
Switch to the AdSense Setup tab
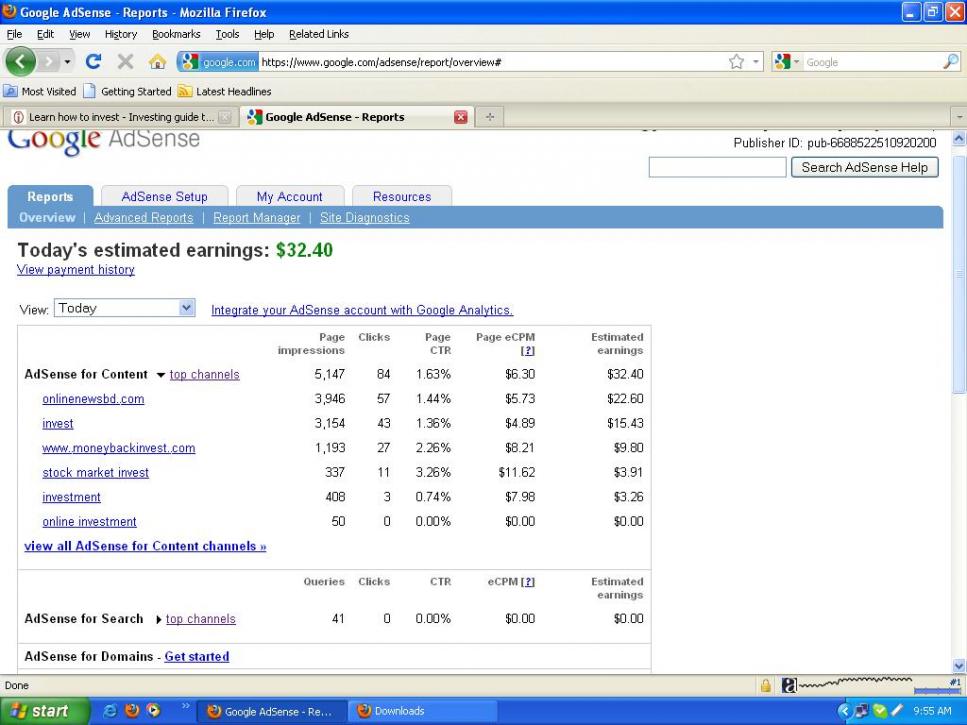point(164,197)
